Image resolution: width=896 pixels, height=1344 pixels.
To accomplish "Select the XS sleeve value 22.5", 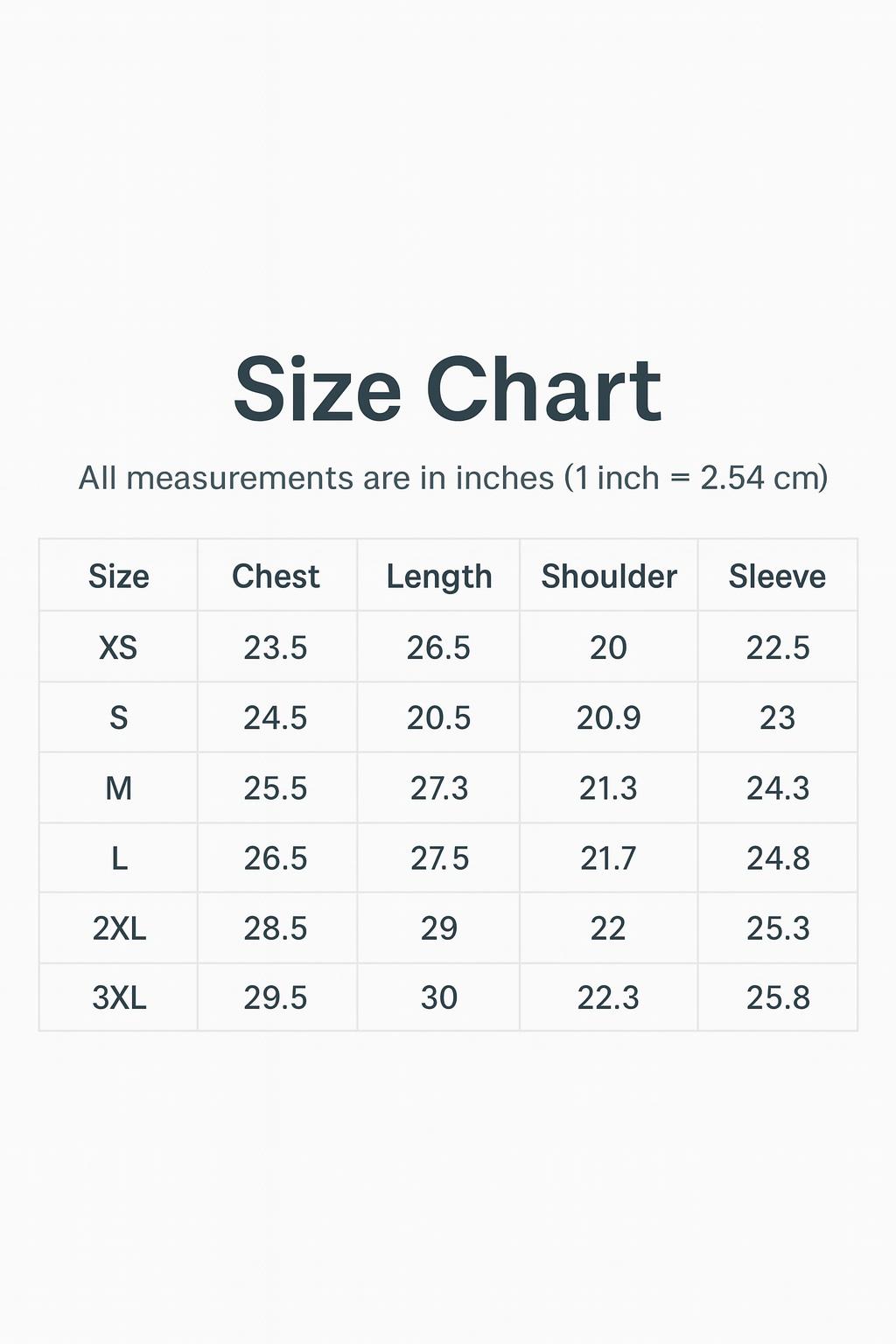I will (x=778, y=647).
